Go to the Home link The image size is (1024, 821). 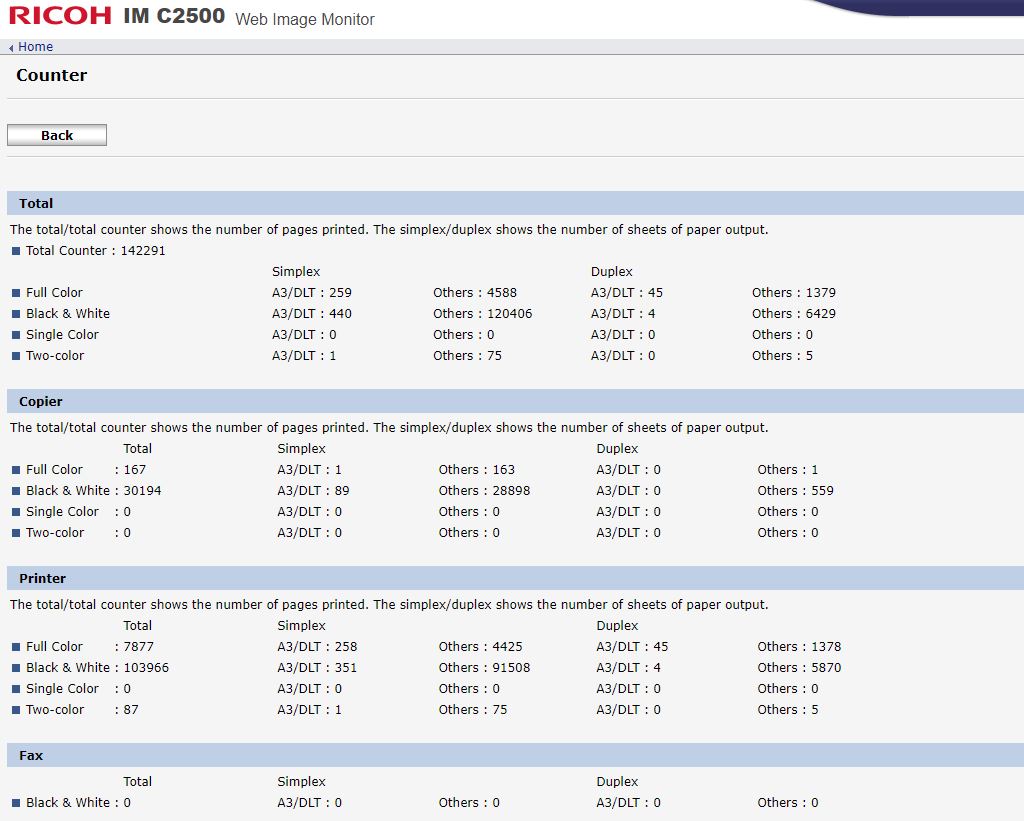tap(35, 47)
